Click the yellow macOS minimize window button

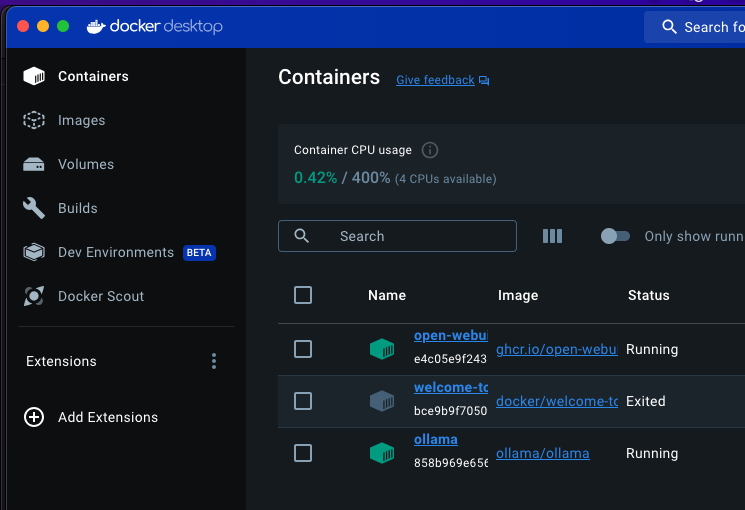coord(43,26)
